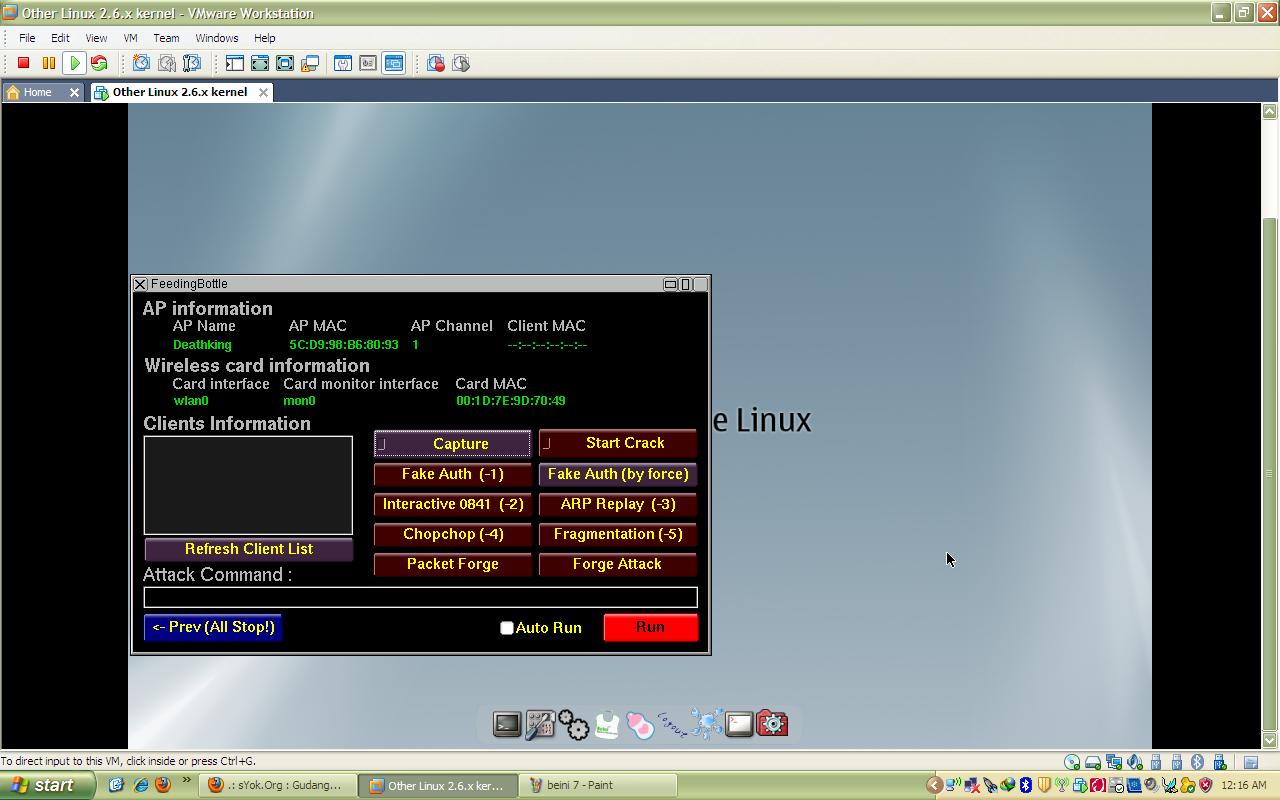Launch the Beini bib icon in dock
Viewport: 1280px width, 800px height.
[x=607, y=724]
